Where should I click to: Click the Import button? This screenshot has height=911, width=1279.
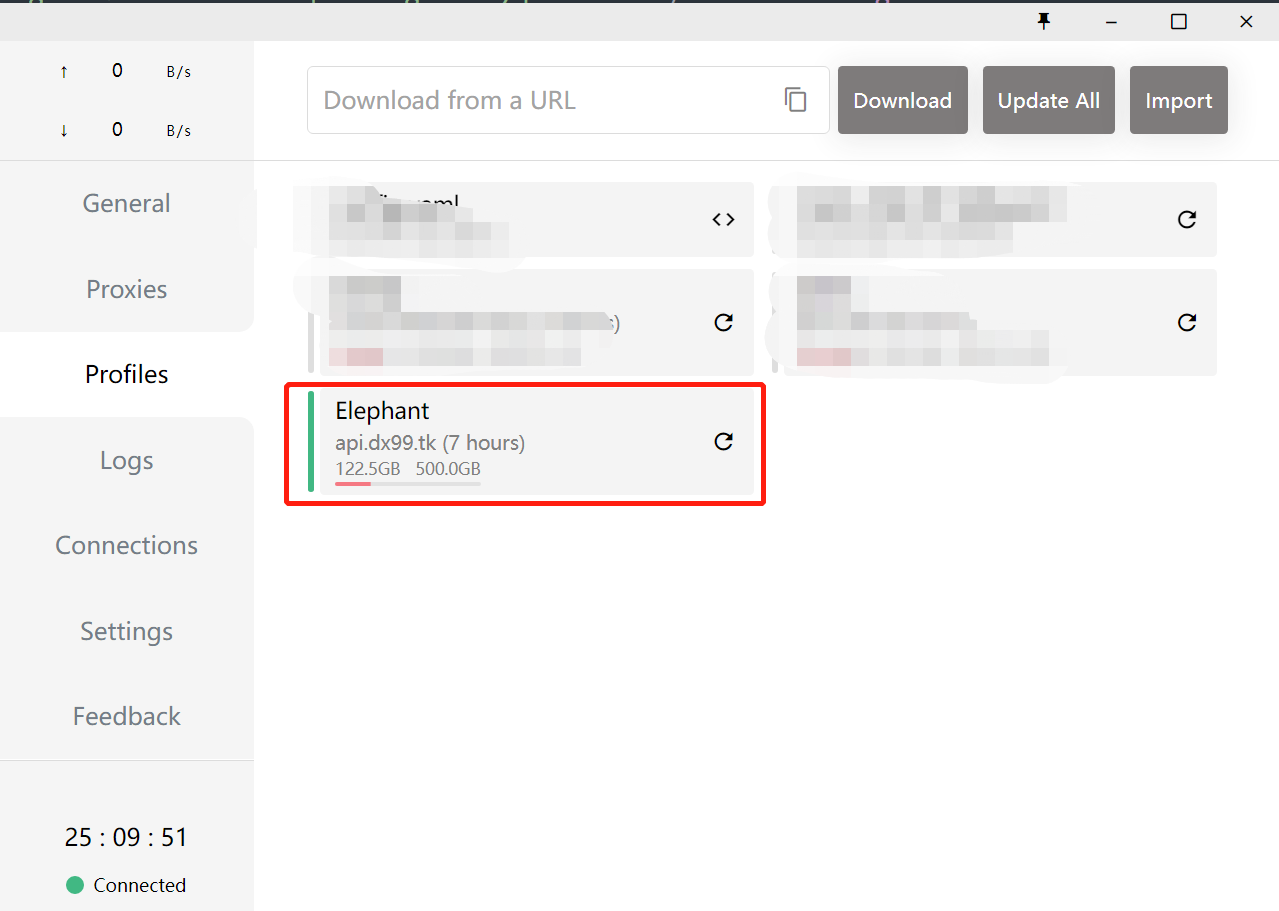(1178, 100)
